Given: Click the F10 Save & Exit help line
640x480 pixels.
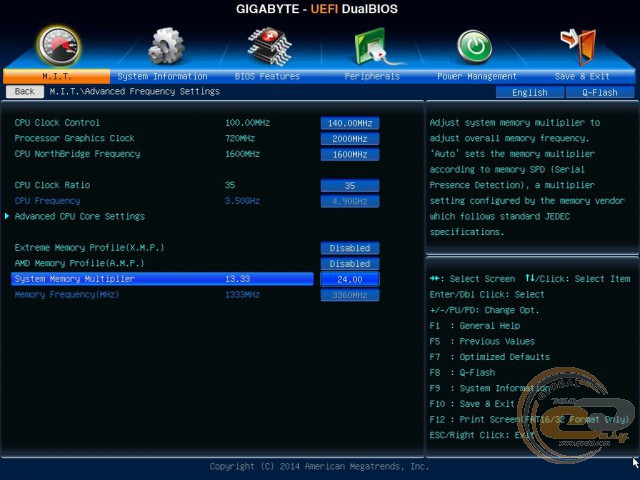Looking at the screenshot, I should coord(472,404).
